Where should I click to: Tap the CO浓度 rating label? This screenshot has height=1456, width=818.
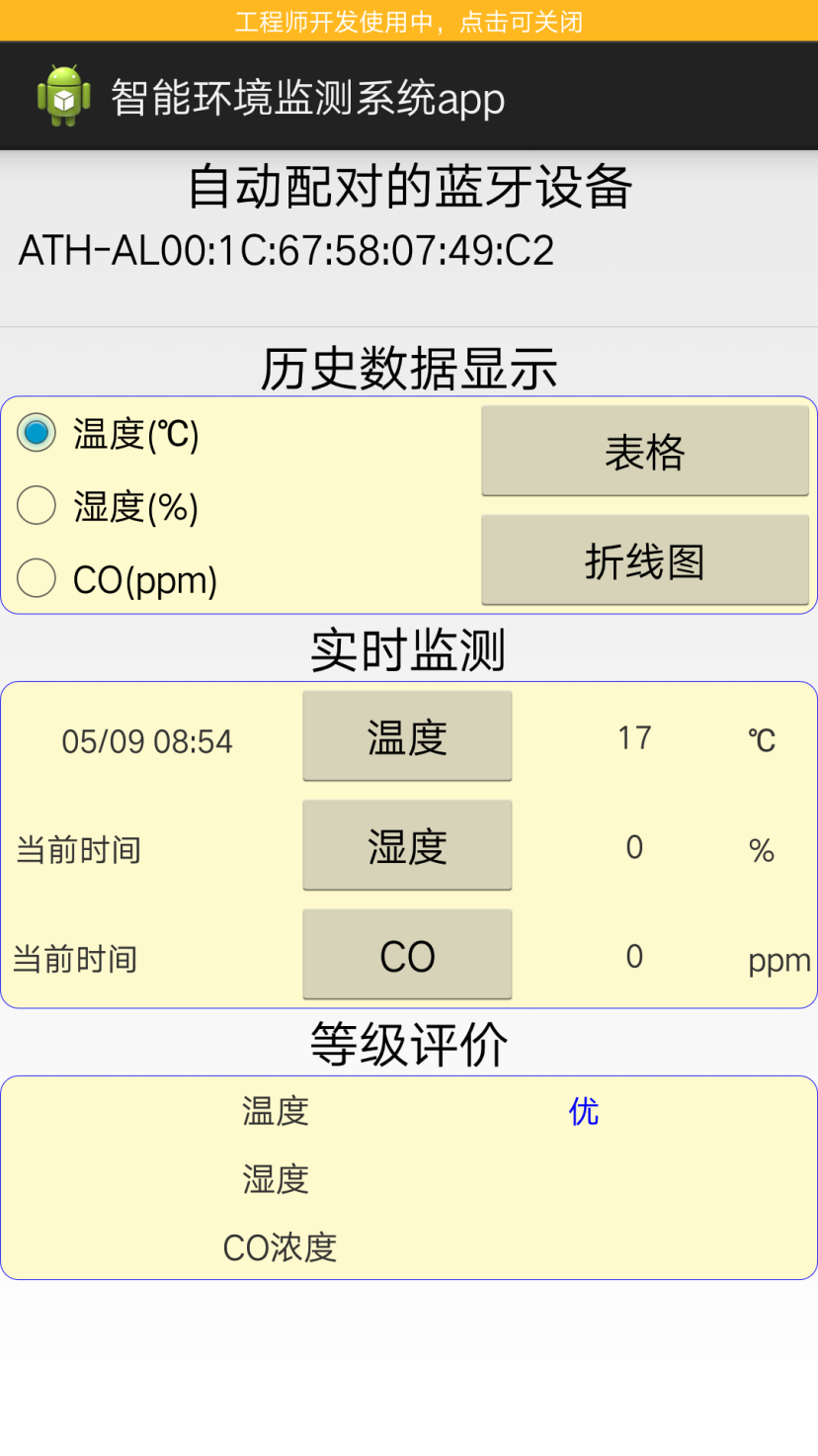point(280,1248)
